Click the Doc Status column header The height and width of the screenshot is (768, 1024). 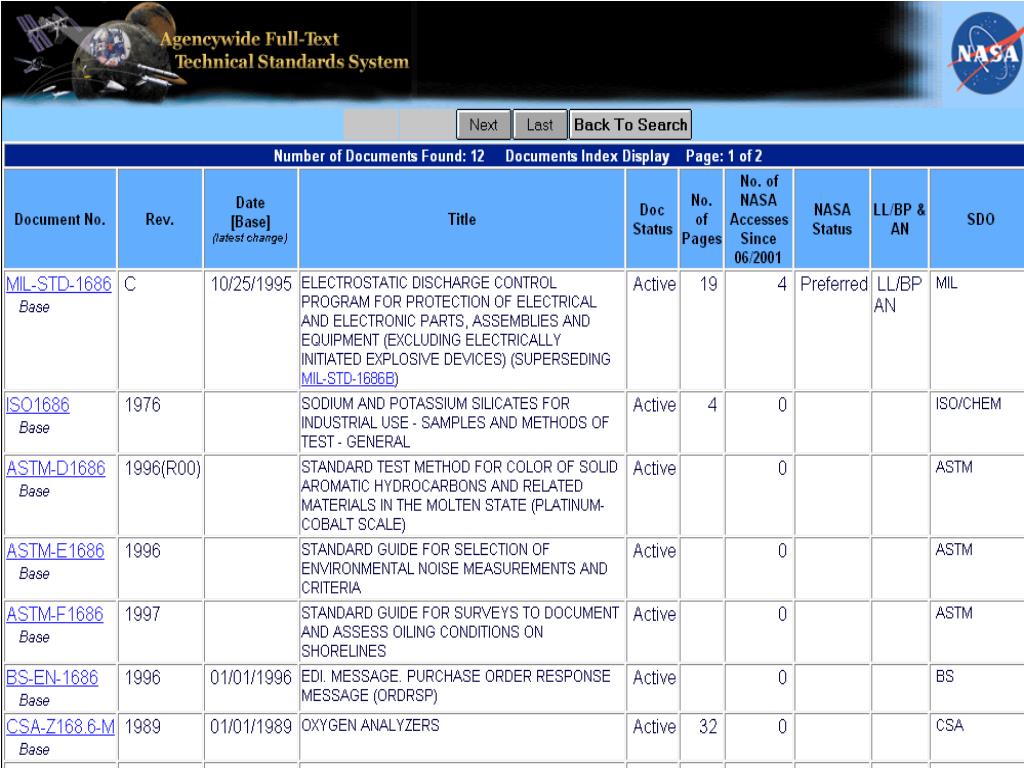pos(652,219)
